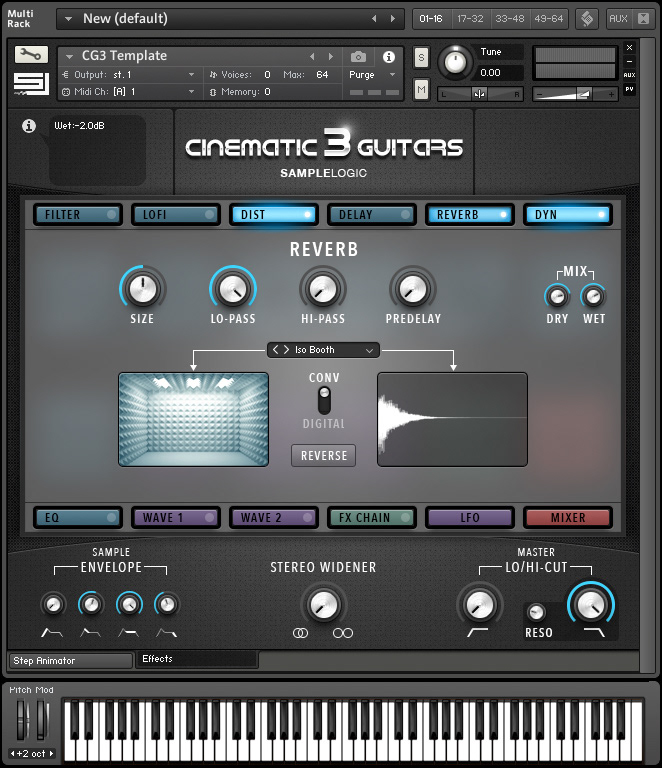Viewport: 662px width, 768px height.
Task: Toggle the DYN effect off
Action: 567,215
